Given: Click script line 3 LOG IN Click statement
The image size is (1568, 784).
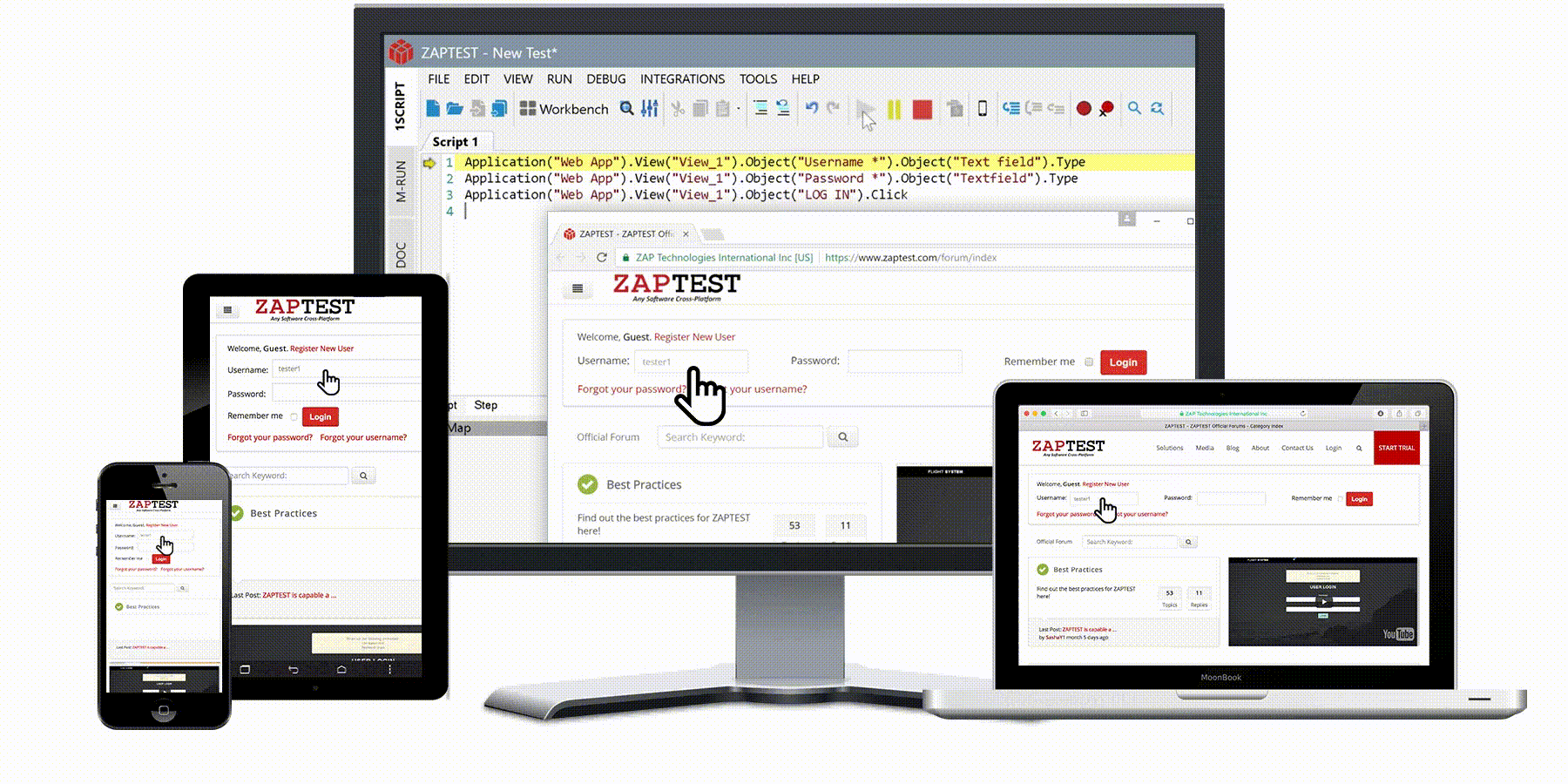Looking at the screenshot, I should [686, 194].
